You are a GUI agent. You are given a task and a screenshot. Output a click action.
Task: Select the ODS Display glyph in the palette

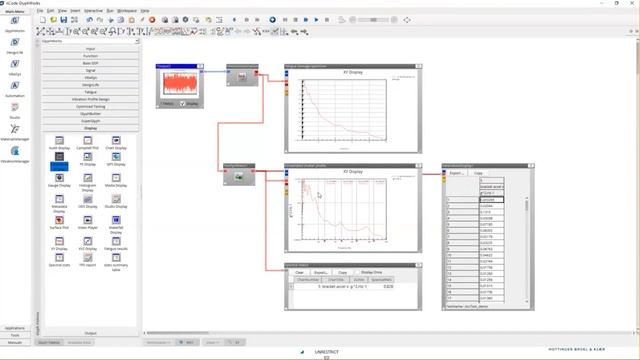pyautogui.click(x=88, y=201)
